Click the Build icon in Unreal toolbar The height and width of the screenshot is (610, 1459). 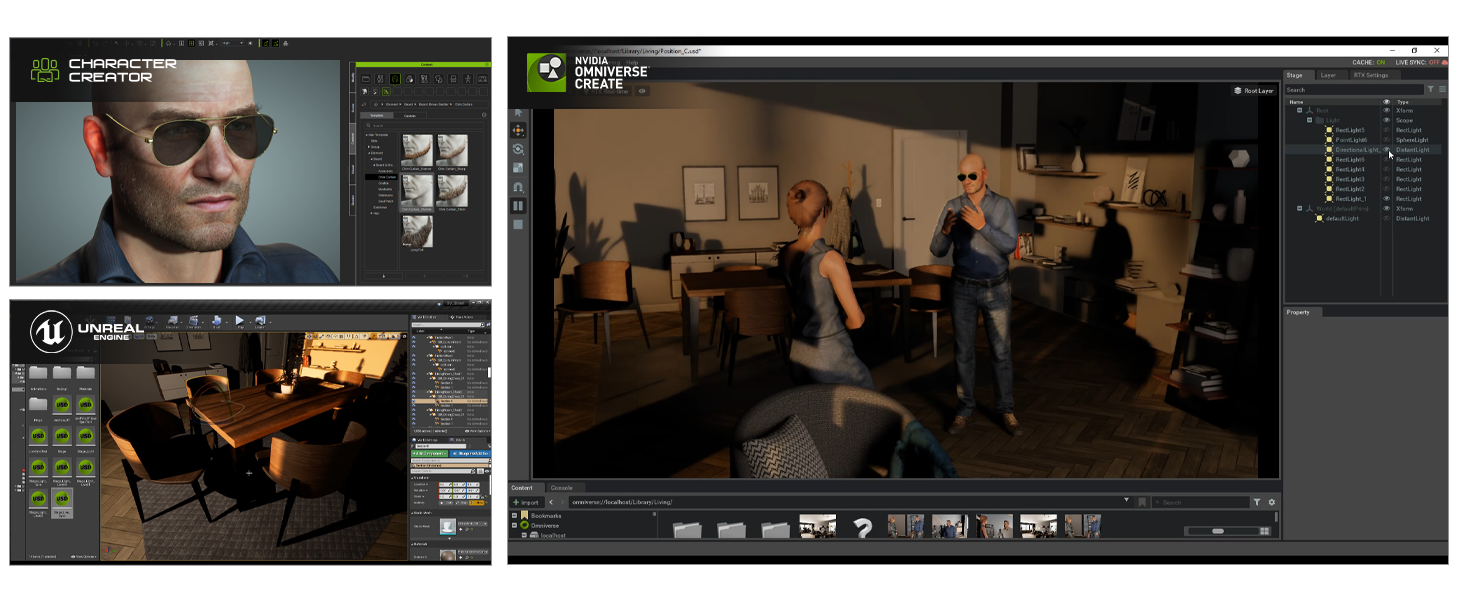pos(216,321)
